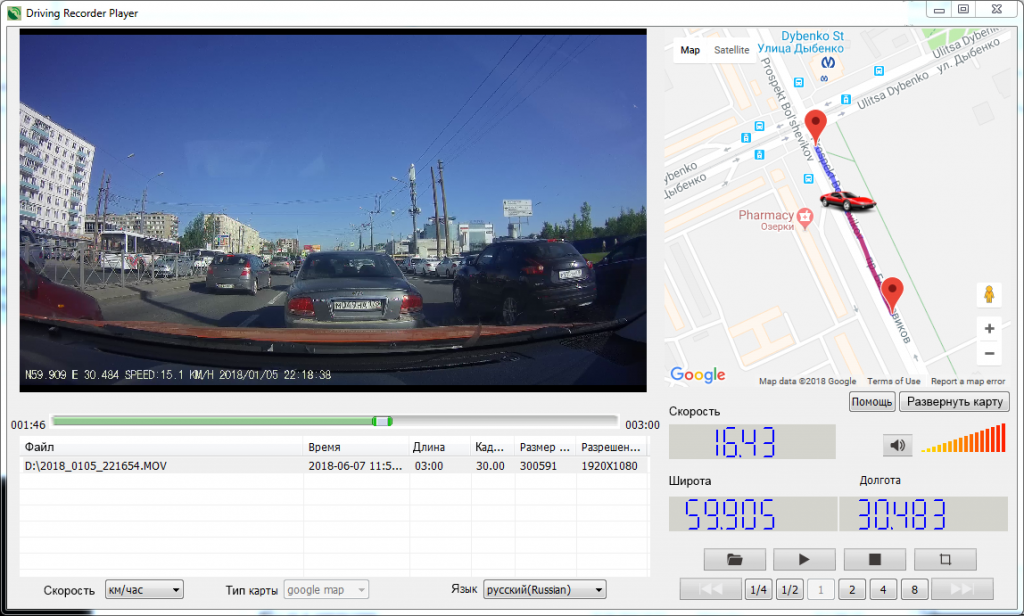
Task: Open the Тип карты map type dropdown
Action: click(325, 590)
